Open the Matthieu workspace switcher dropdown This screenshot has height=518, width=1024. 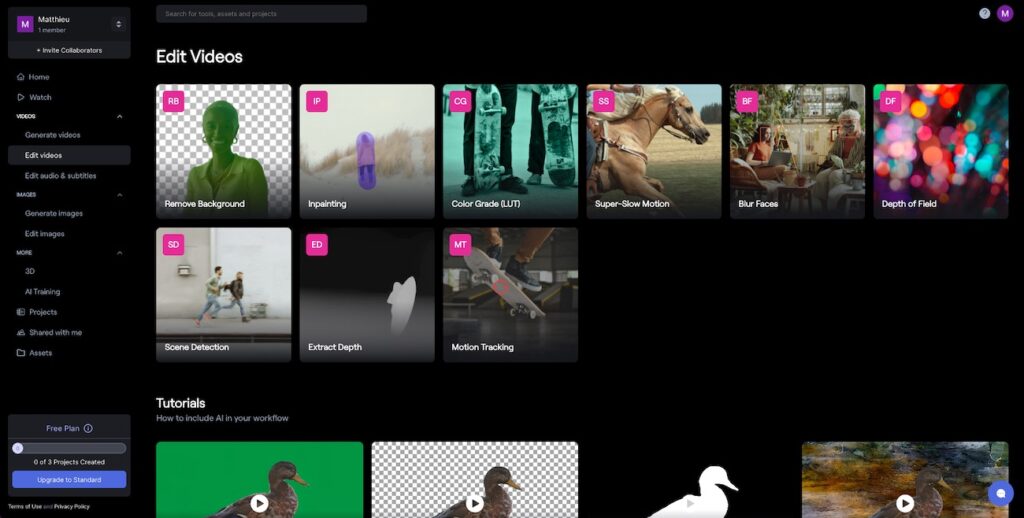(118, 24)
